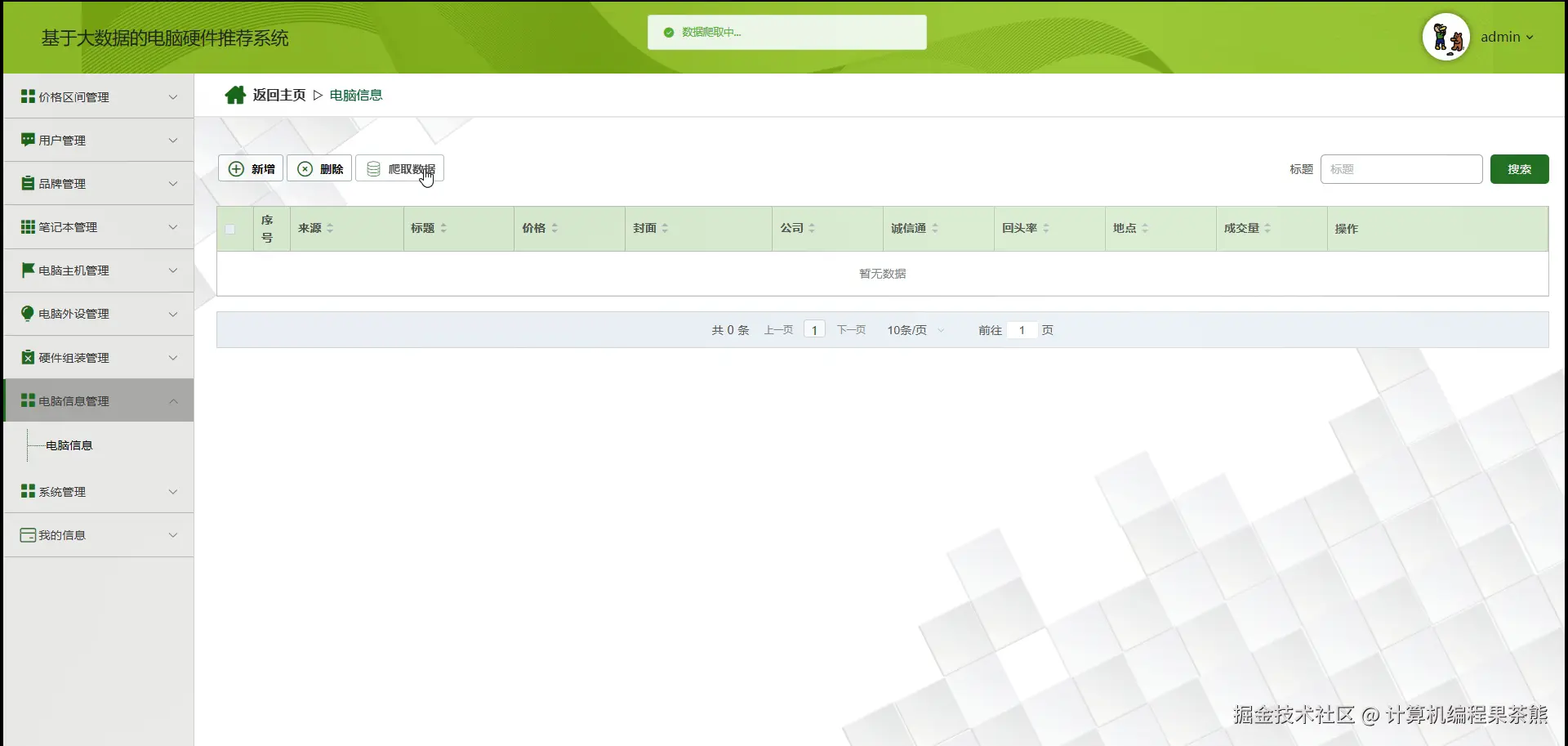Select 用户管理 menu label

tap(62, 141)
